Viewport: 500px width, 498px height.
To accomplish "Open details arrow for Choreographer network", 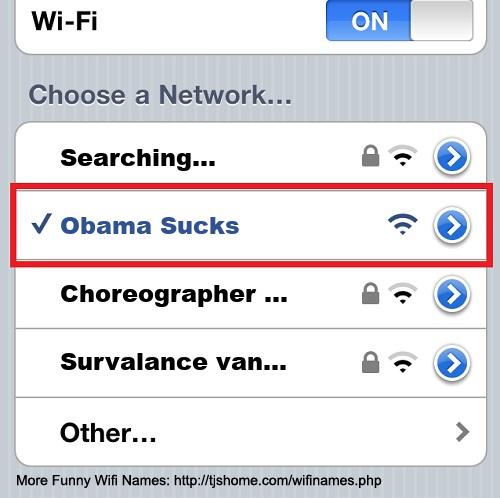I will [452, 294].
